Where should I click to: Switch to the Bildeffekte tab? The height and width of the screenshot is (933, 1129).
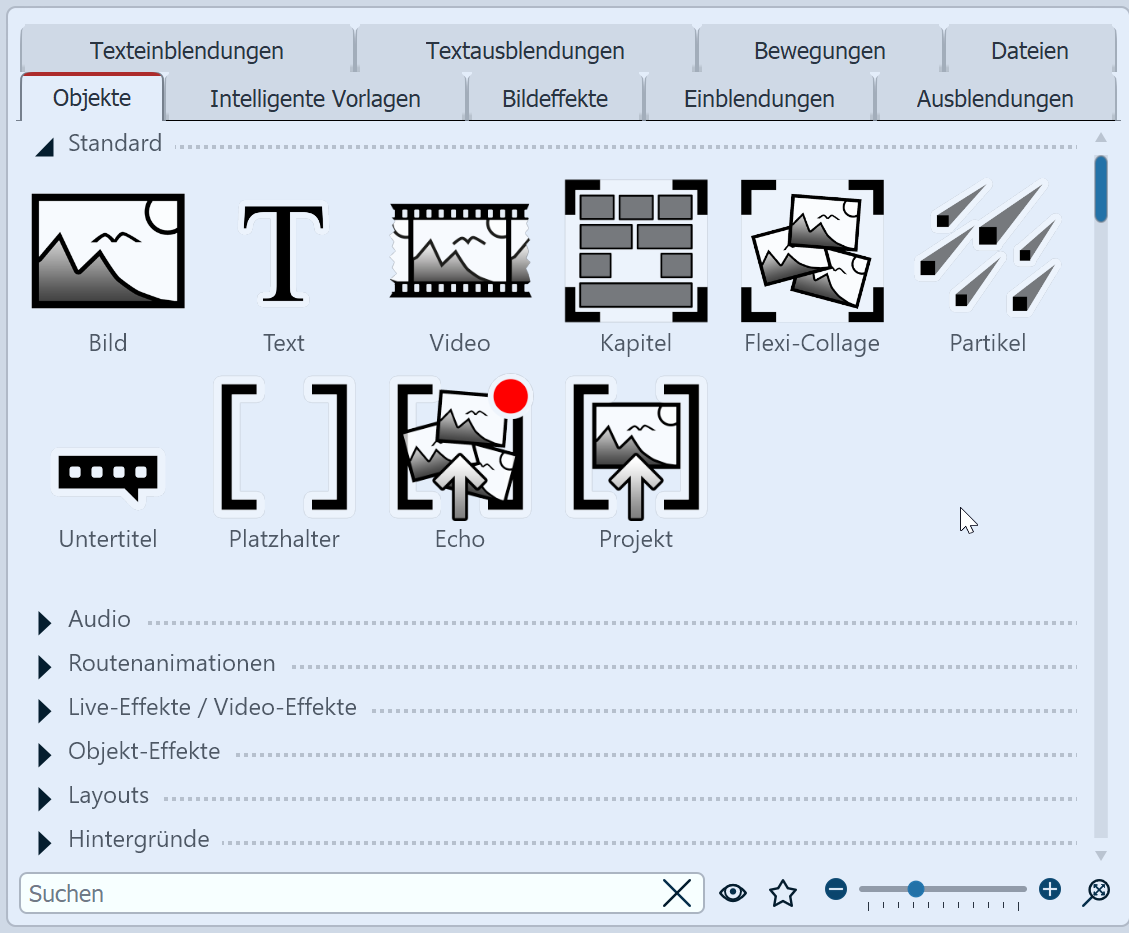click(x=555, y=98)
